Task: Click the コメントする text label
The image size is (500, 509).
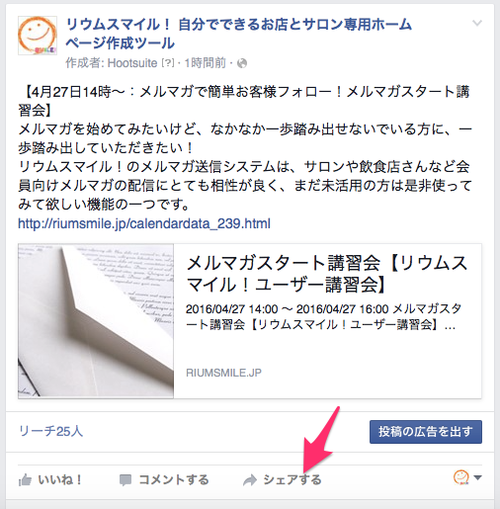Action: click(174, 480)
